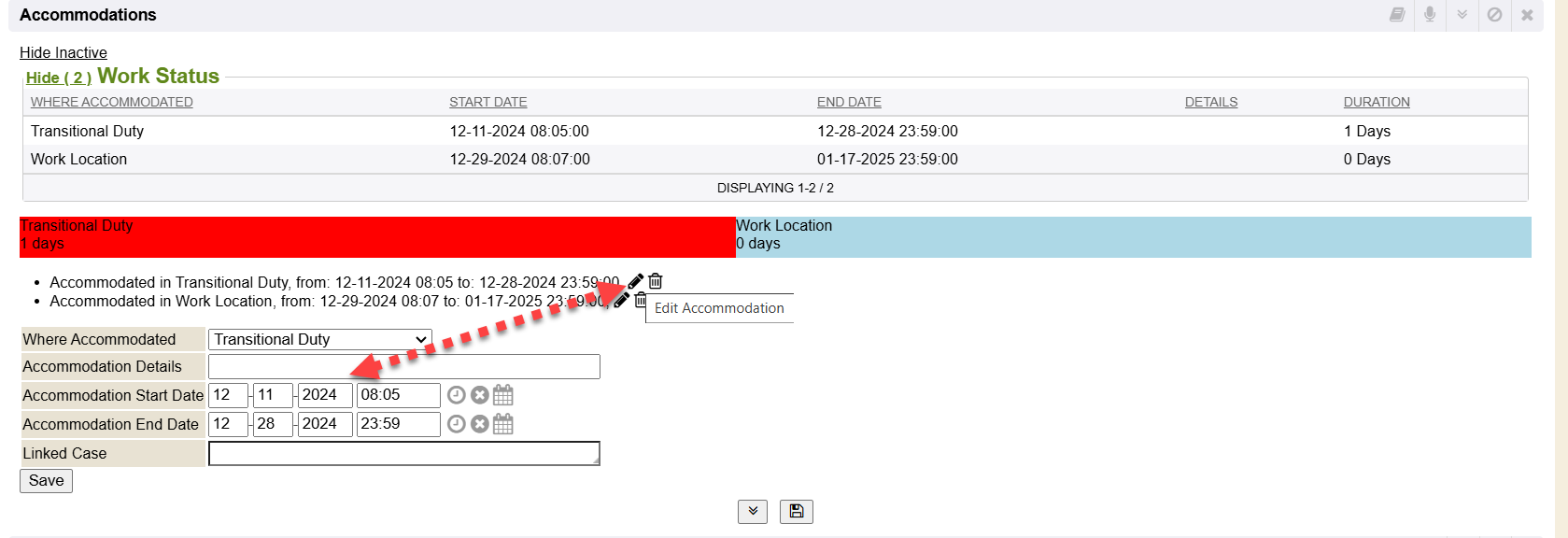This screenshot has height=538, width=1568.
Task: Click the Accommodation Details text field
Action: point(403,366)
